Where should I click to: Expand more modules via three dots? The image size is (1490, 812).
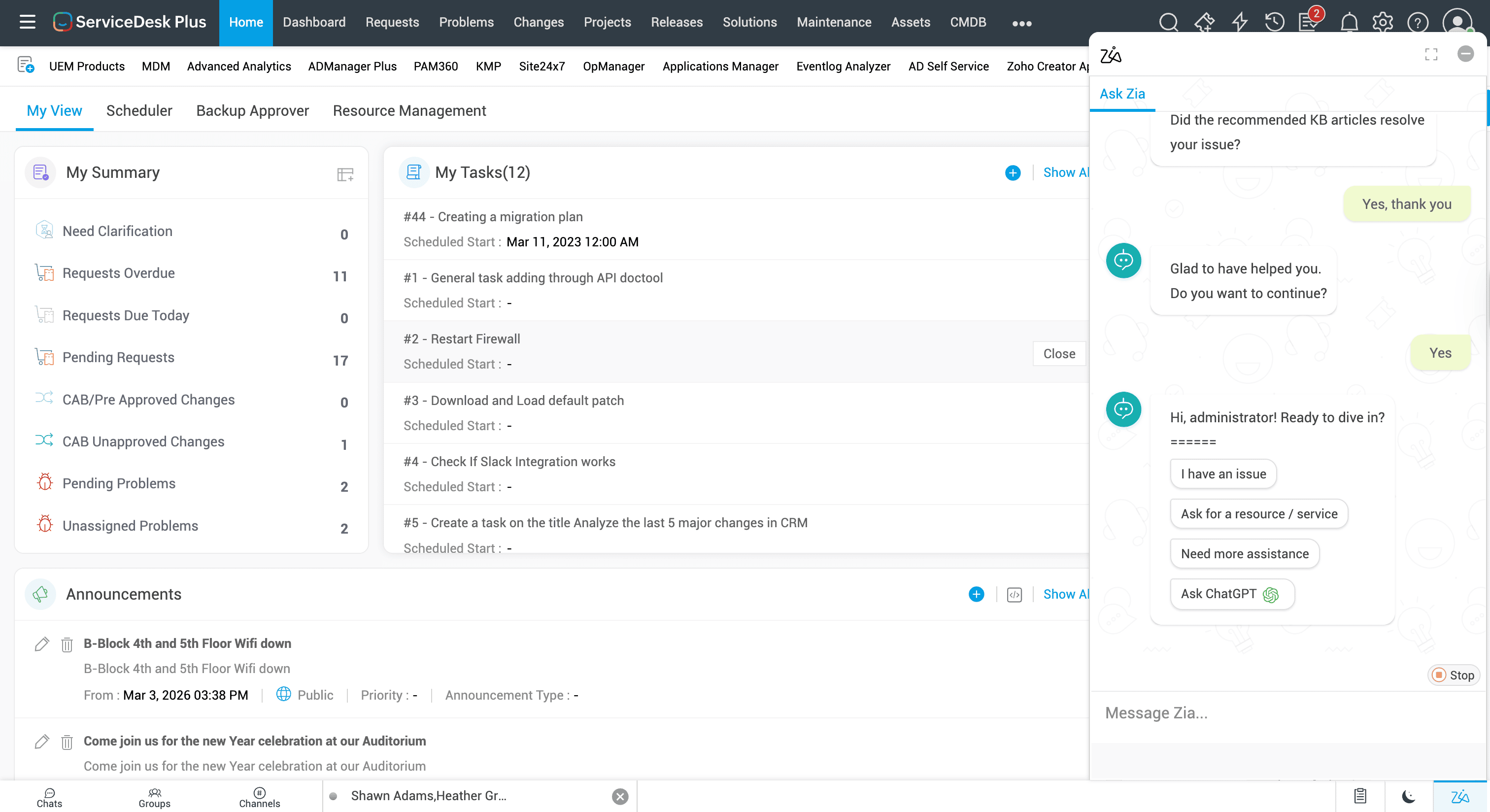point(1021,23)
